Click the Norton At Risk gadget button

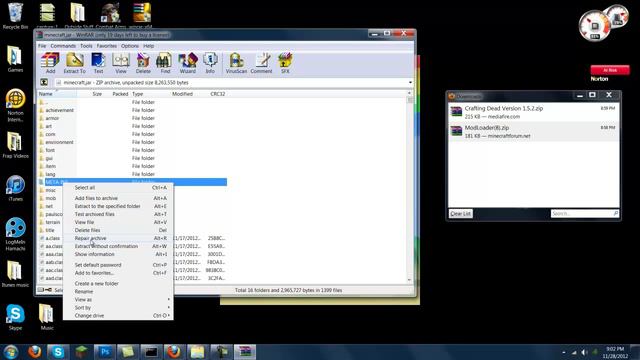[x=610, y=70]
